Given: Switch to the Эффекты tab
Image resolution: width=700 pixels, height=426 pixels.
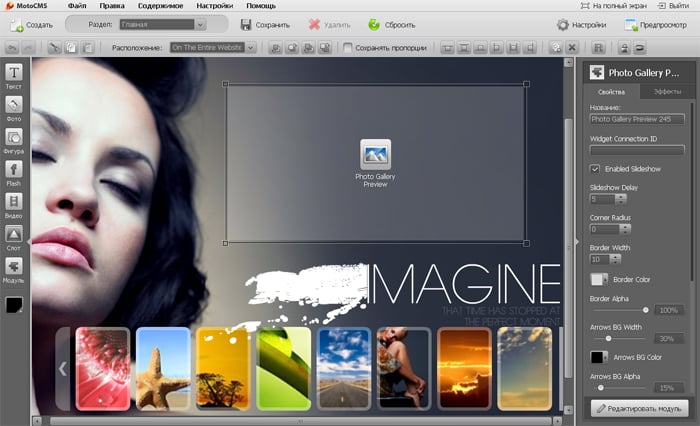Looking at the screenshot, I should tap(667, 91).
